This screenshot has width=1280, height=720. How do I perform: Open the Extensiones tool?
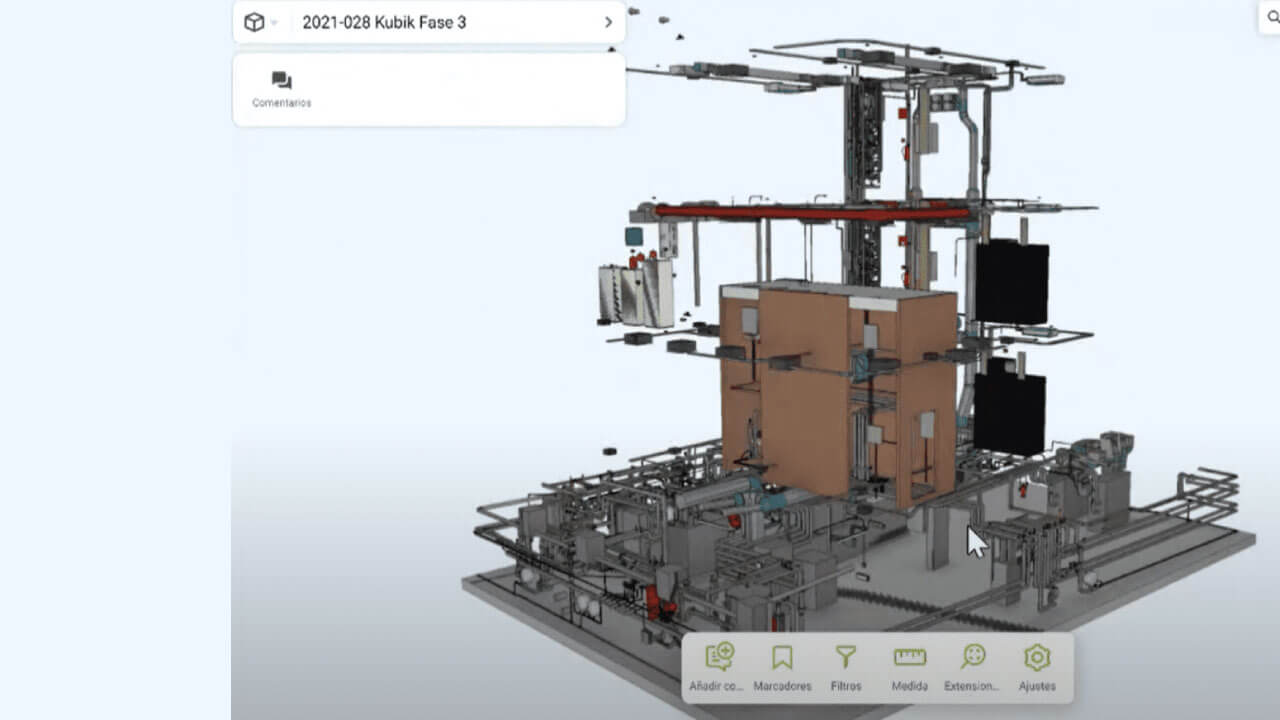point(972,667)
